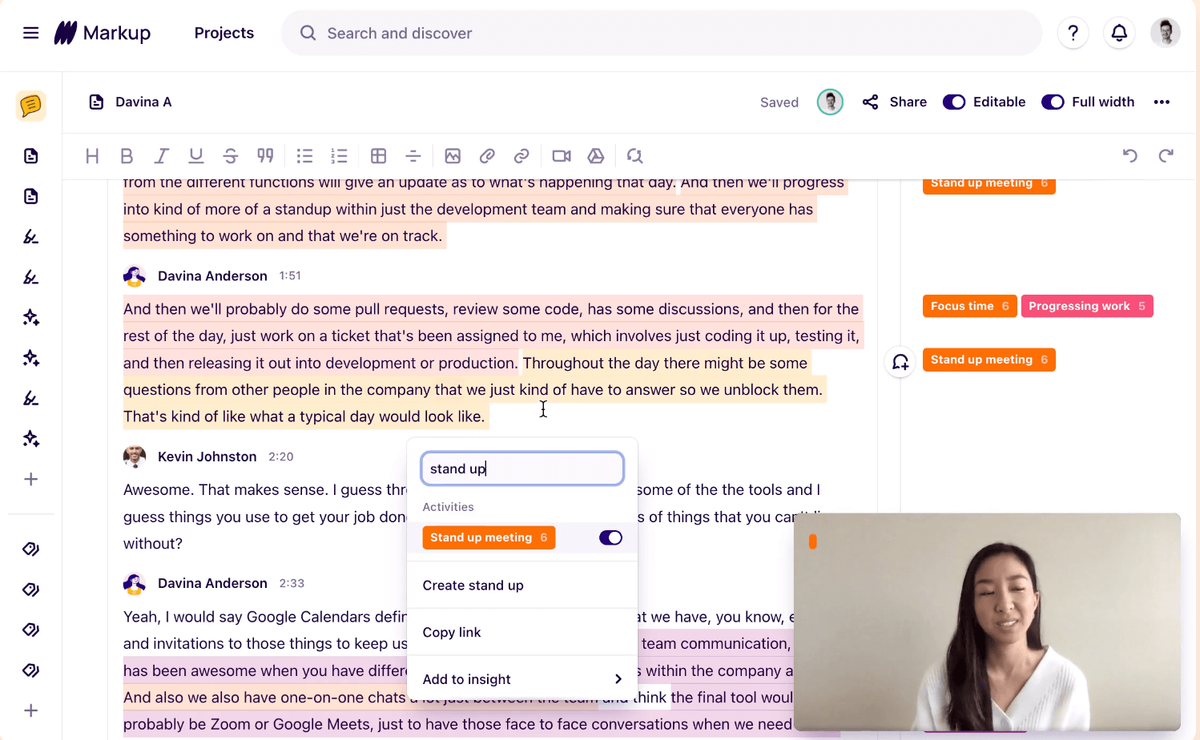Select Create stand up from the menu

tap(473, 585)
